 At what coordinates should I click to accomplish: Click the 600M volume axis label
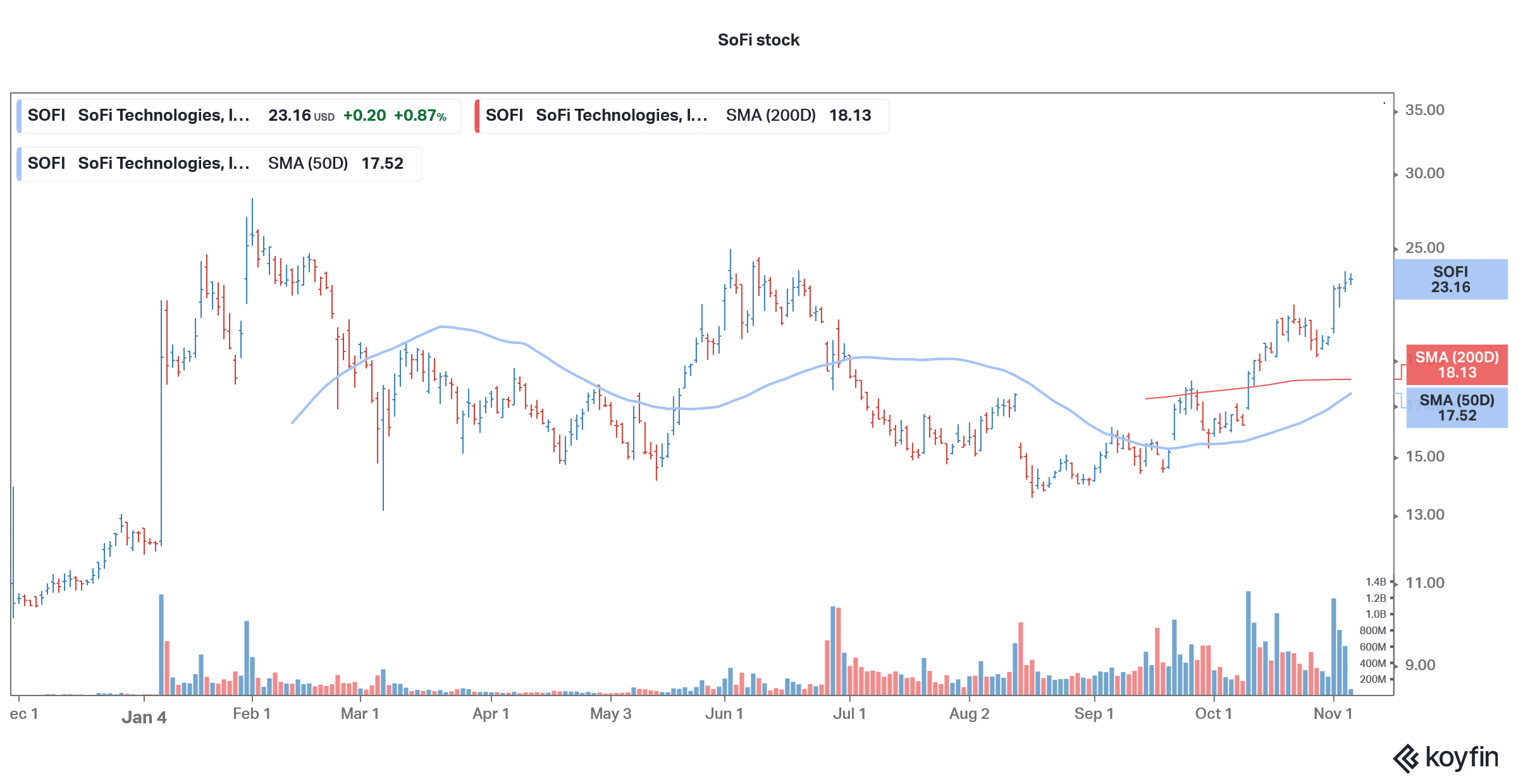click(1373, 647)
